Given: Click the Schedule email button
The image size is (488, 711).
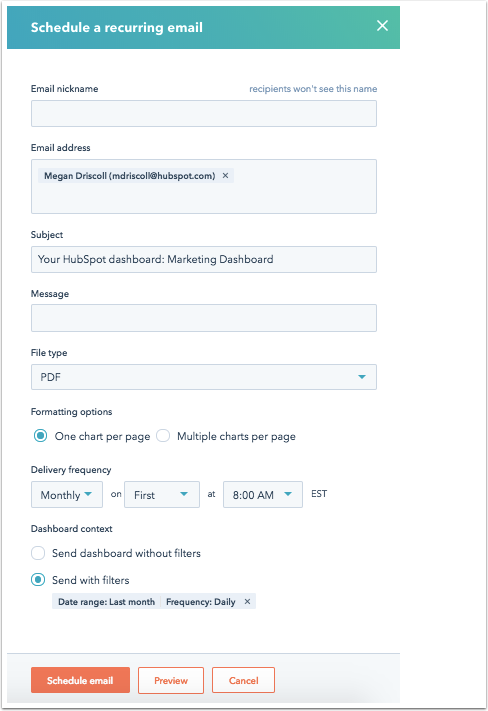Looking at the screenshot, I should point(80,680).
